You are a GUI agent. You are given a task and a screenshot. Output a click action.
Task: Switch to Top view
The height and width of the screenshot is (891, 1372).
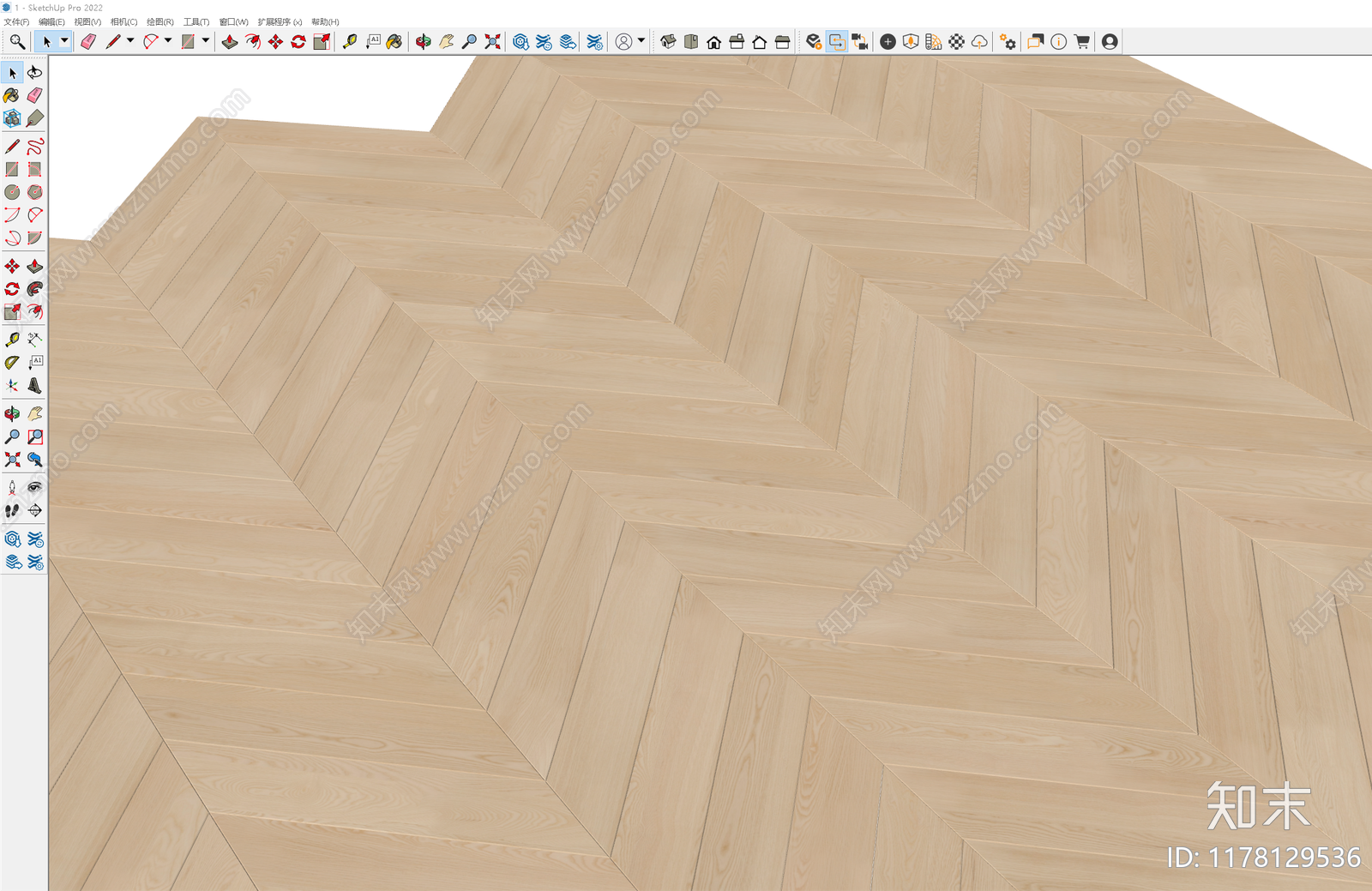691,41
